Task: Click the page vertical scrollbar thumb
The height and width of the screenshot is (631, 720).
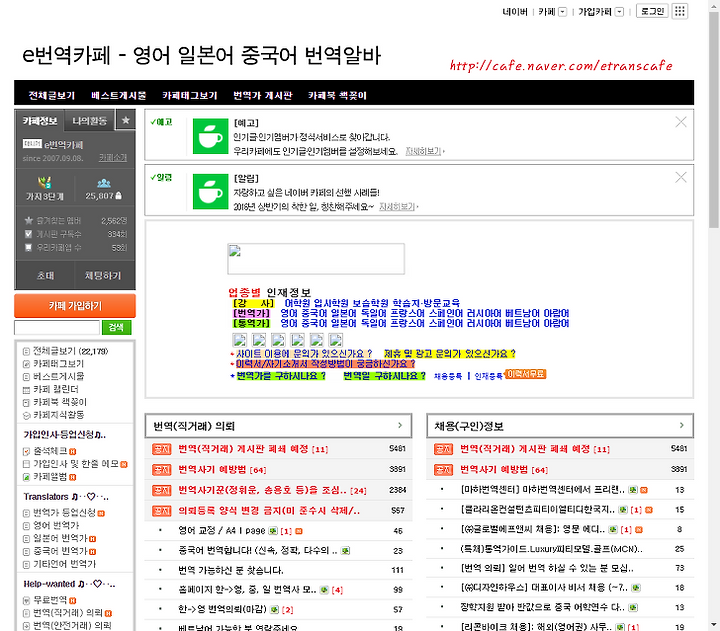Action: pos(714,119)
